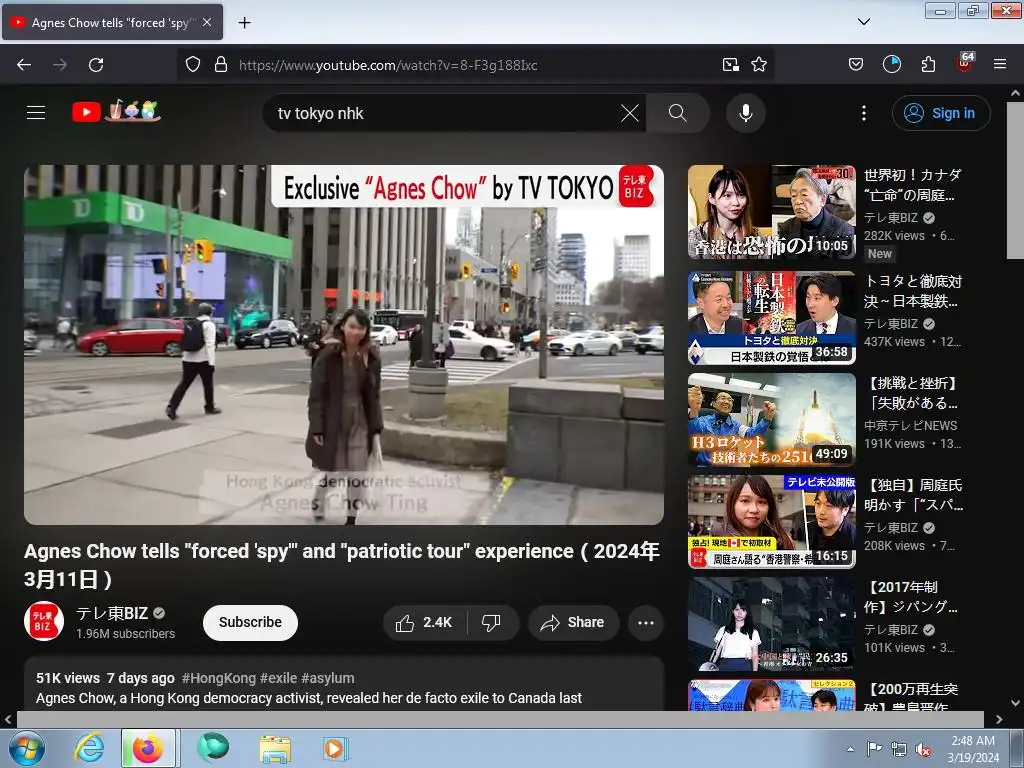1024x768 pixels.
Task: Open suggested video with 36:58 duration
Action: tap(771, 318)
